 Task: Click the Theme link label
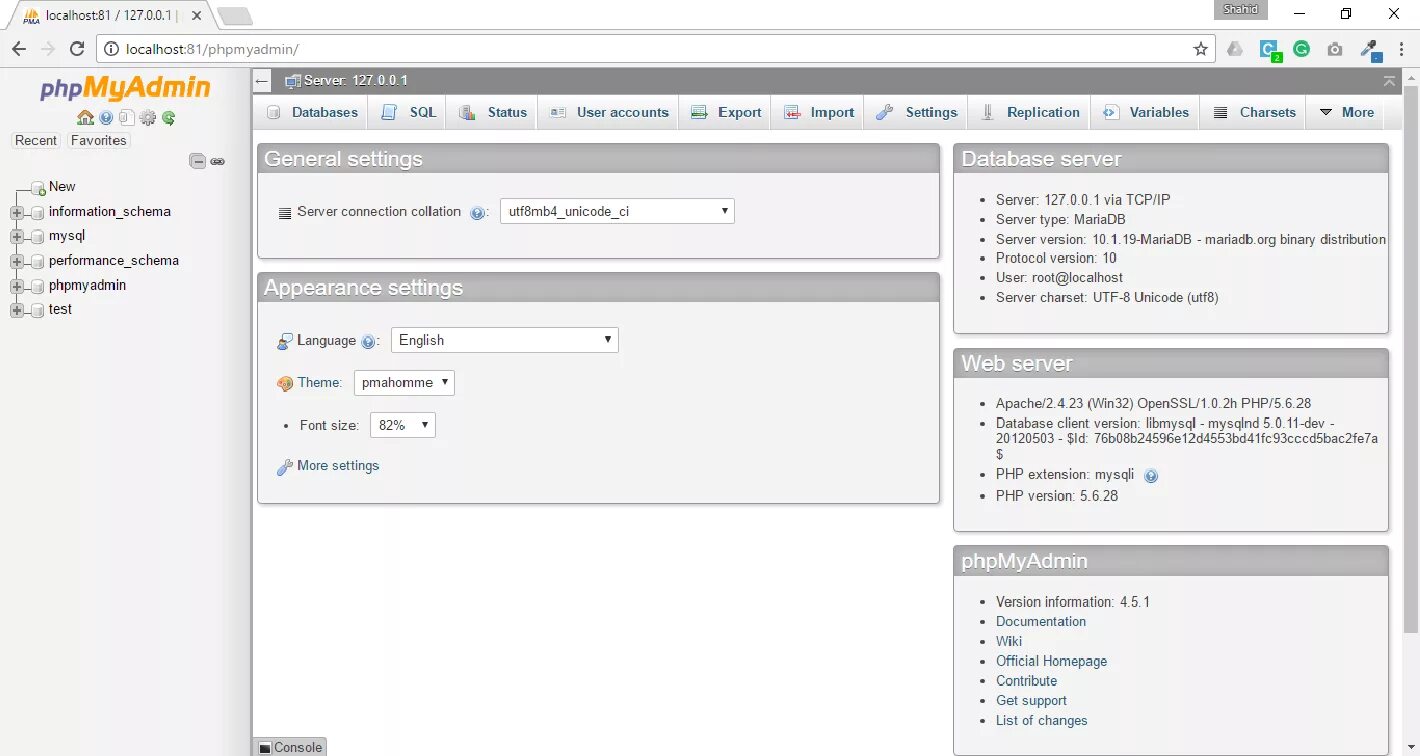[x=319, y=383]
